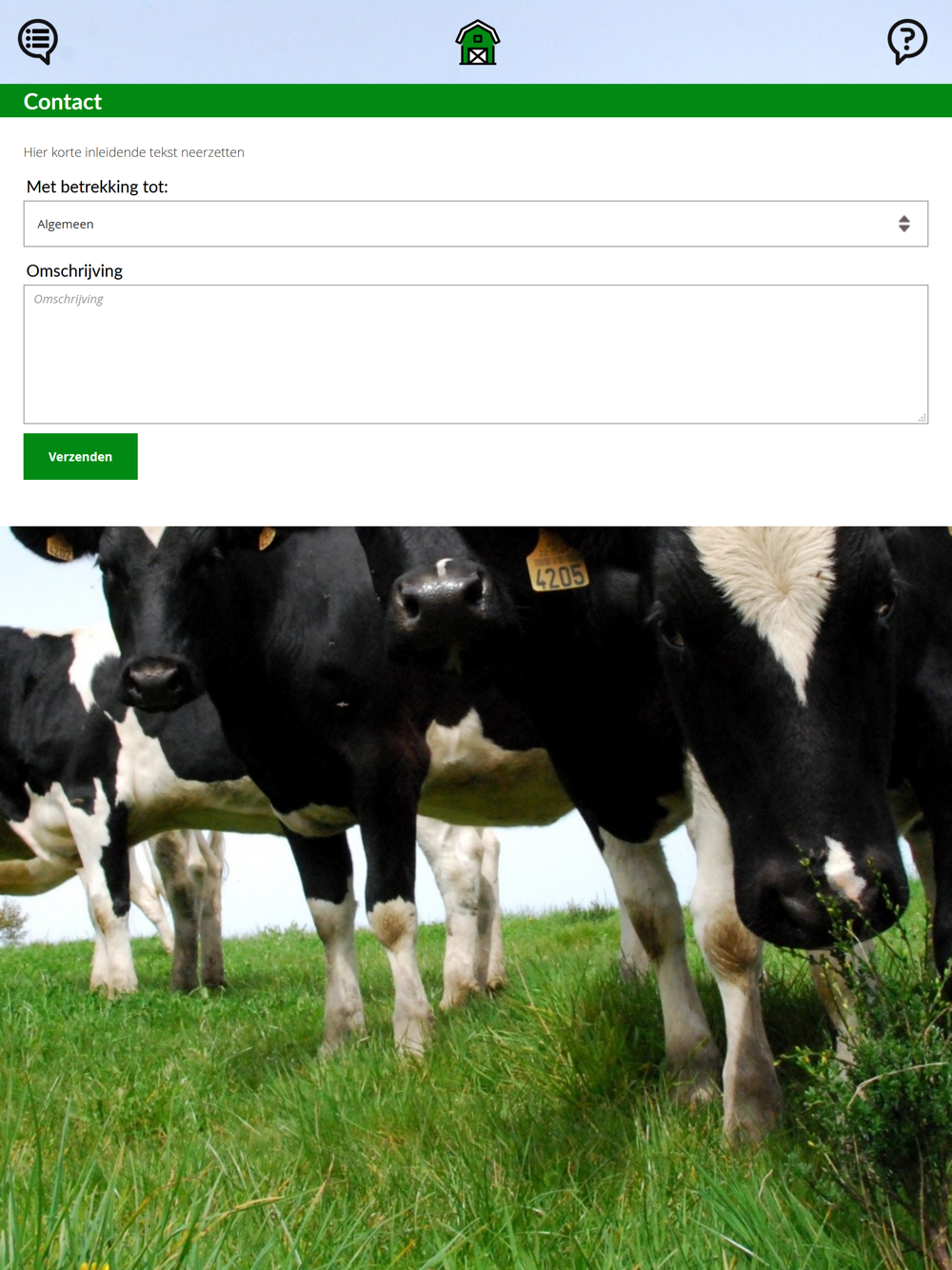
Task: Click the resize grip of the description box
Action: (922, 417)
